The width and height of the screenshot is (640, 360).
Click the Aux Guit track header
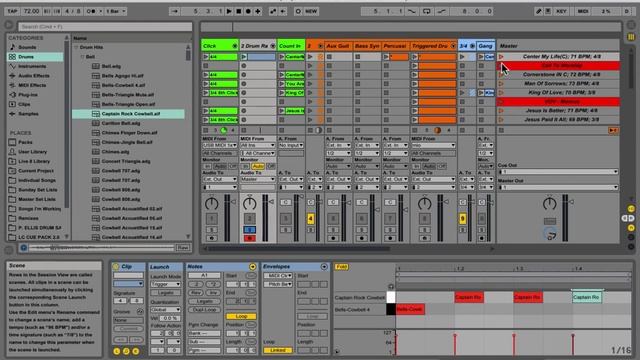click(x=338, y=46)
